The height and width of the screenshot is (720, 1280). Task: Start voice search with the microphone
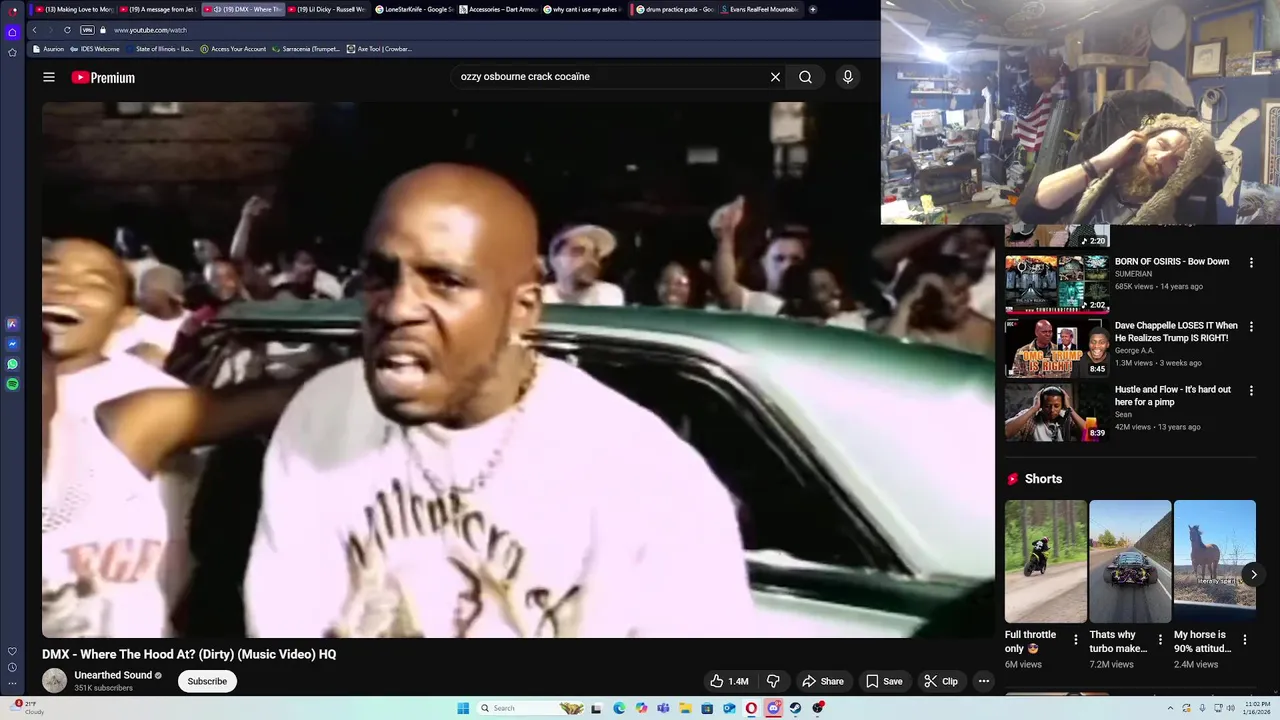[x=848, y=77]
